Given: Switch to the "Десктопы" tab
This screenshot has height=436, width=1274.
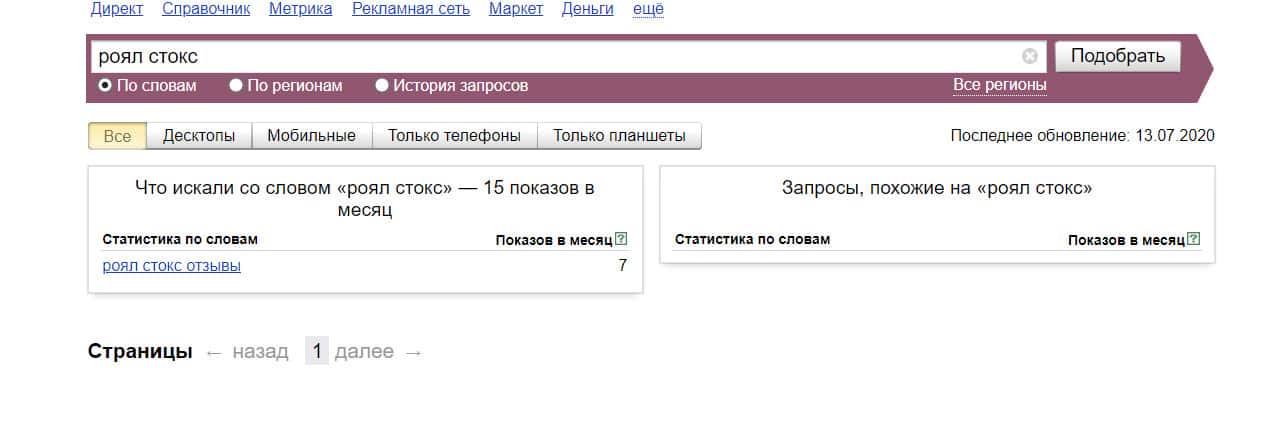Looking at the screenshot, I should point(199,136).
